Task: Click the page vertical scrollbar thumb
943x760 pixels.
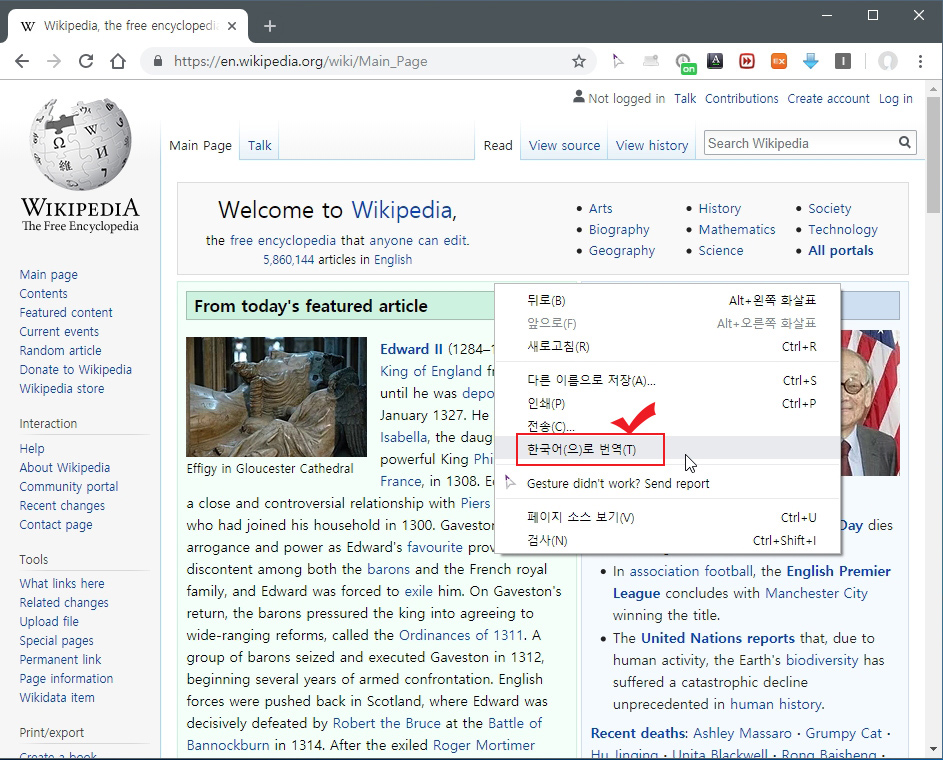Action: [x=933, y=155]
